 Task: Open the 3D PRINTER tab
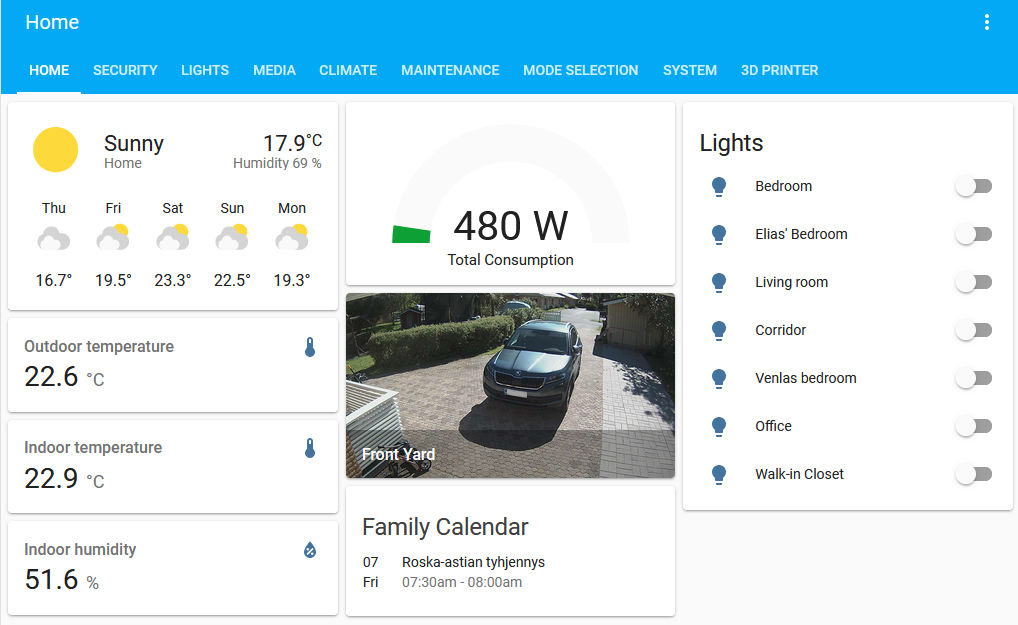(x=779, y=70)
